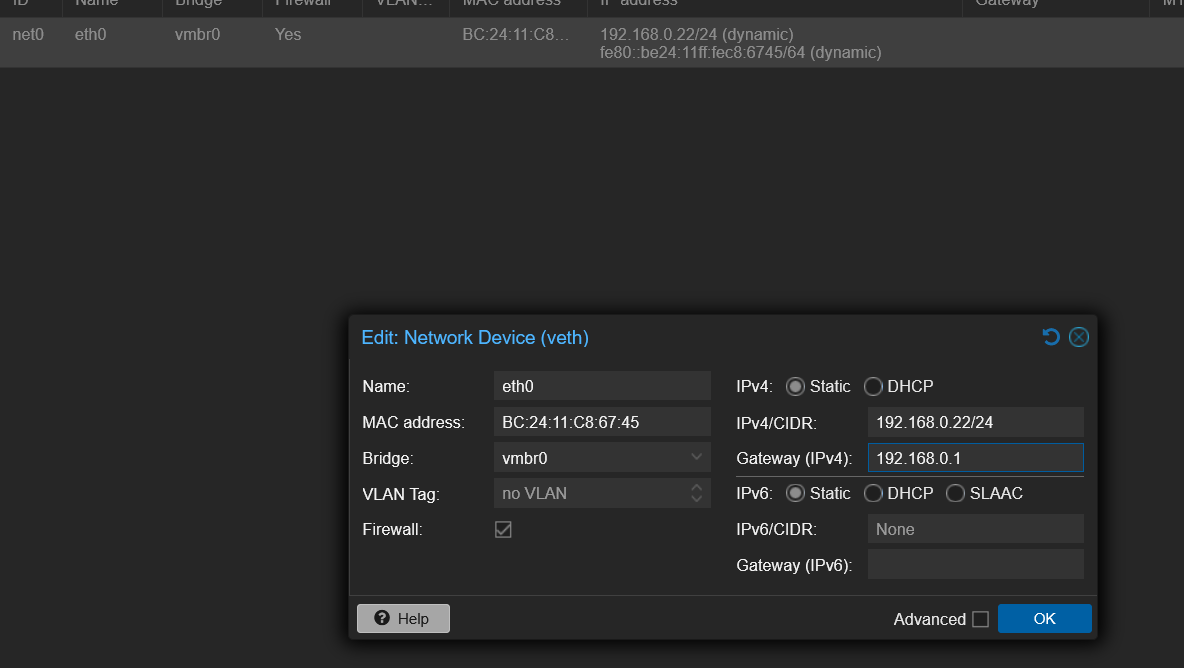The image size is (1184, 668).
Task: Select IPv4 DHCP radio button
Action: pyautogui.click(x=873, y=386)
